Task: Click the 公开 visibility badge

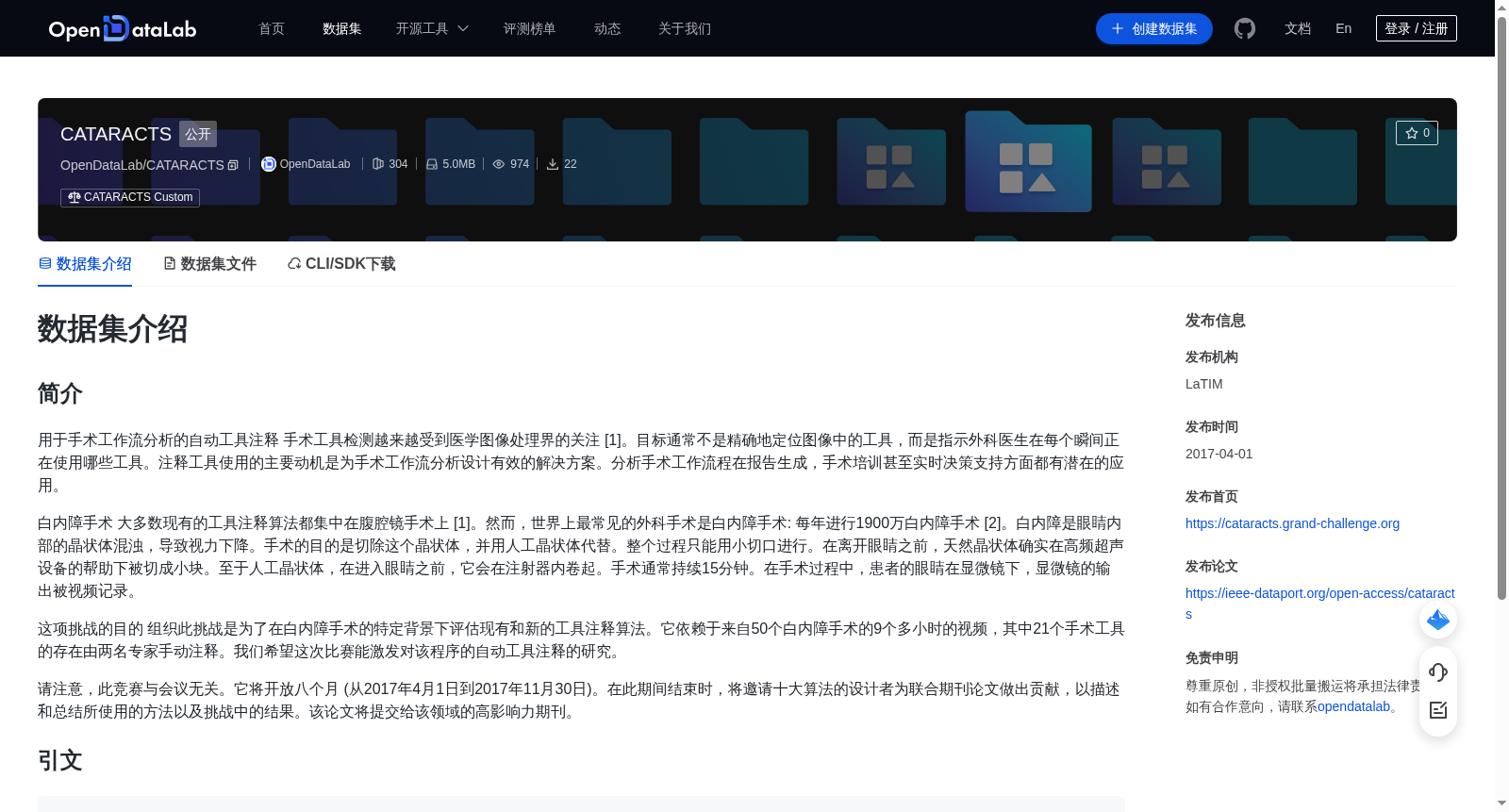Action: tap(198, 134)
